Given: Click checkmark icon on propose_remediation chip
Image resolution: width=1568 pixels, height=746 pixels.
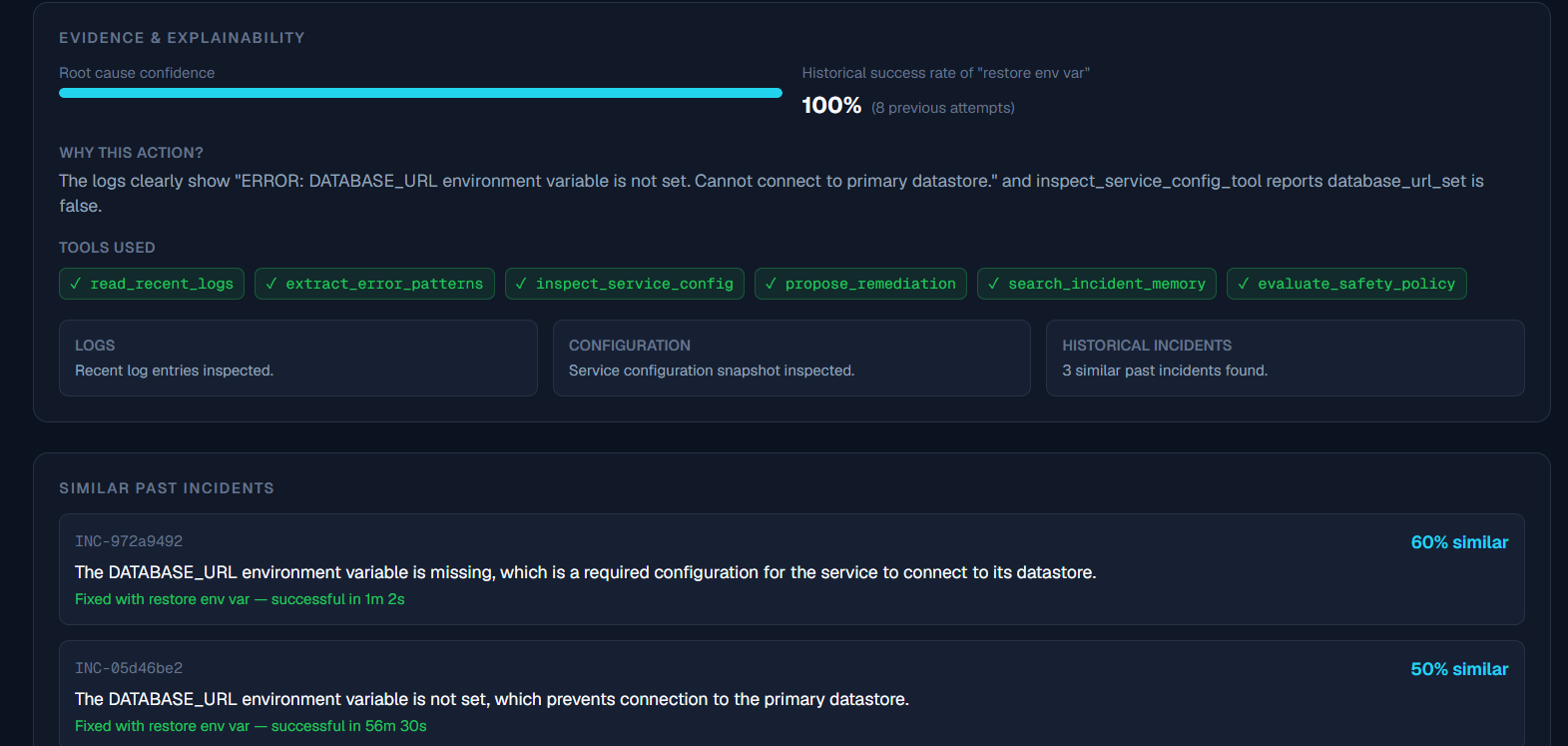Looking at the screenshot, I should pos(771,284).
